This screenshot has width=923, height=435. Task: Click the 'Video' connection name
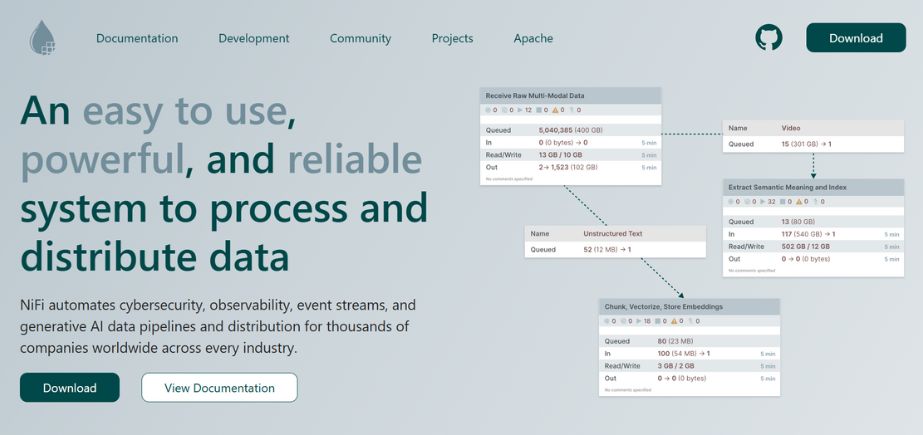pos(791,128)
